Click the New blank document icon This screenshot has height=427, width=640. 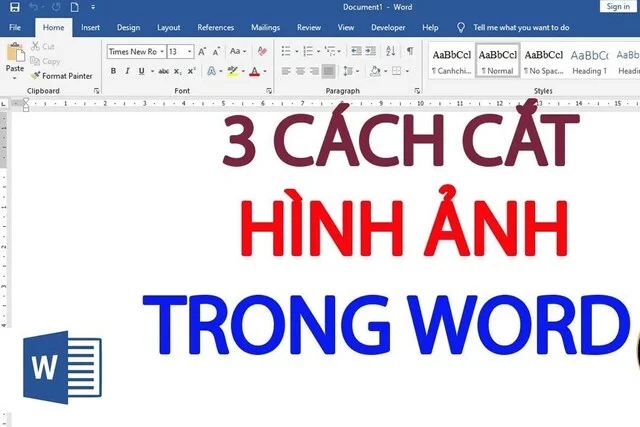tap(74, 7)
